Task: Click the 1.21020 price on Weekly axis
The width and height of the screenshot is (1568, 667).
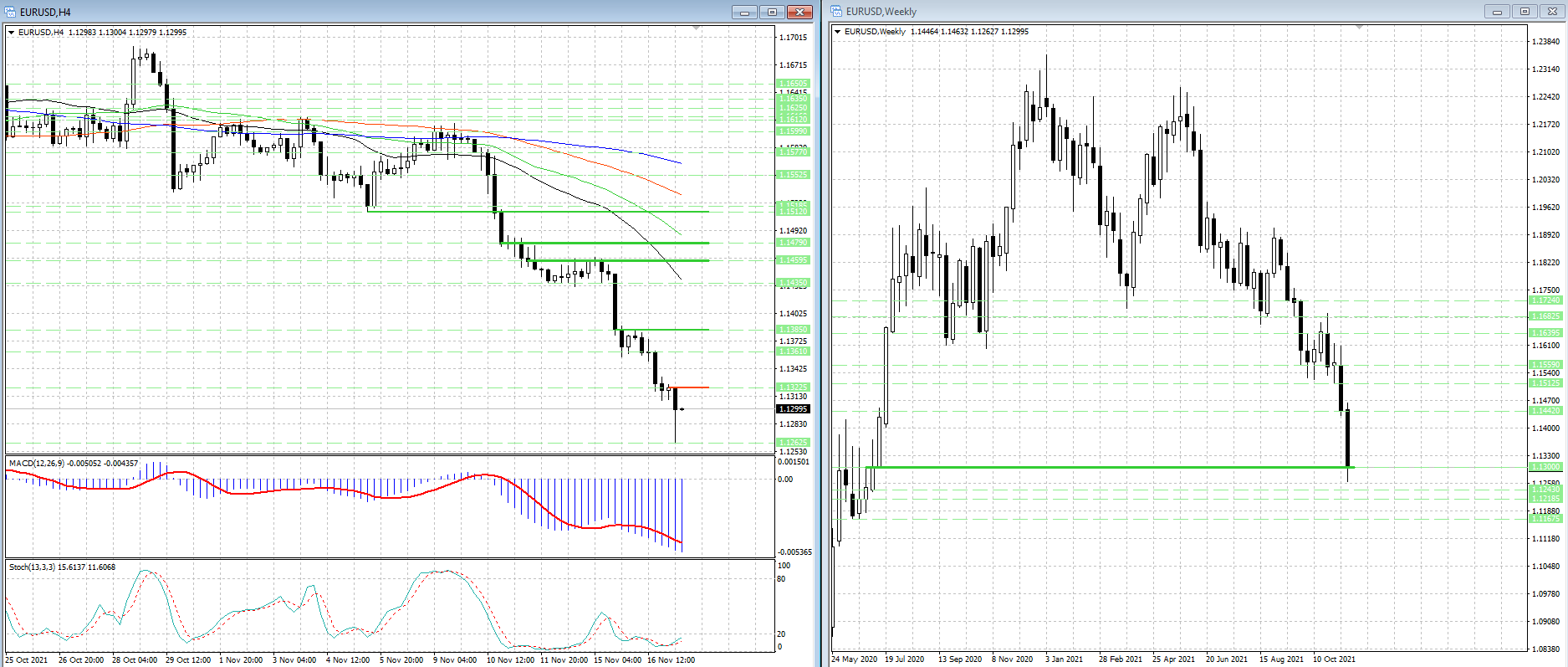Action: (1545, 152)
